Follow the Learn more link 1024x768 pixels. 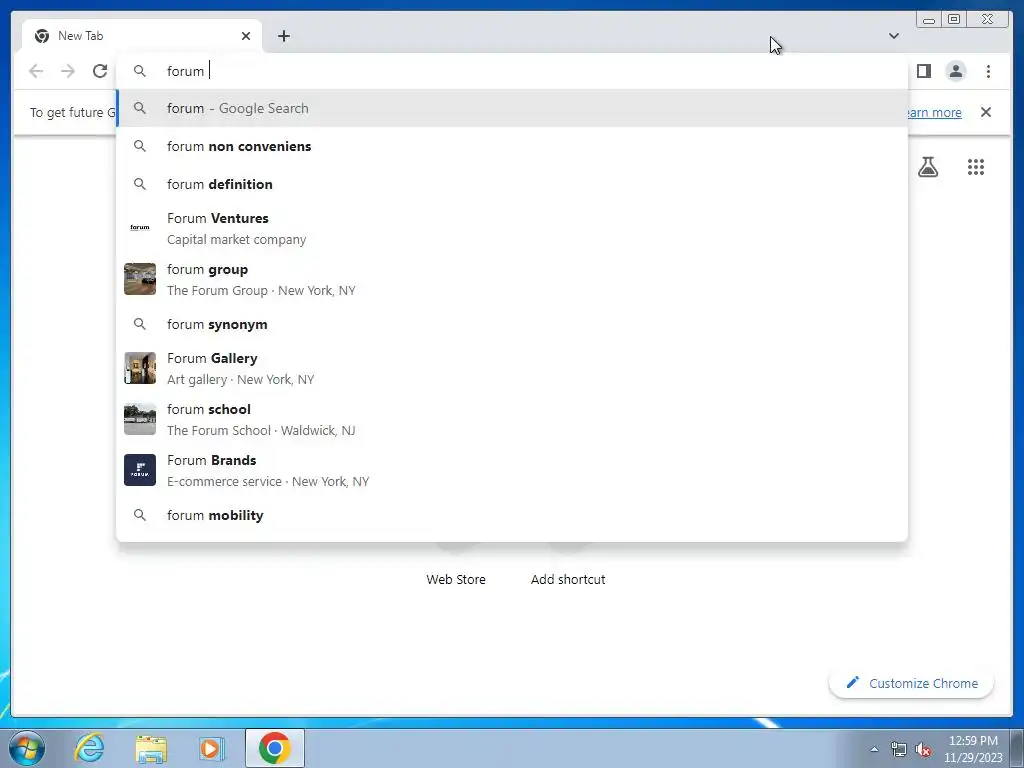coord(933,112)
